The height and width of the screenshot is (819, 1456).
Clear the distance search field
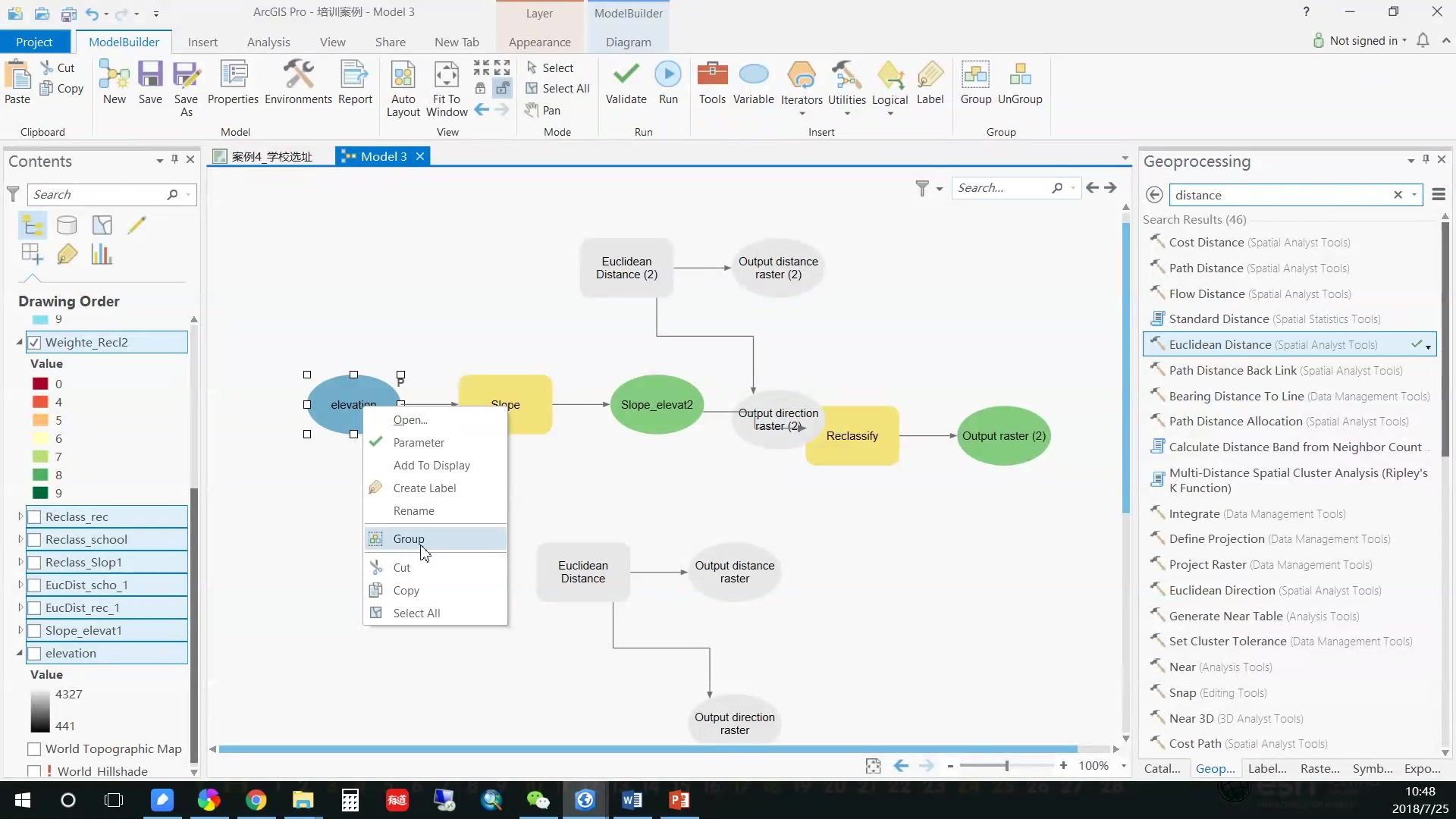coord(1399,194)
